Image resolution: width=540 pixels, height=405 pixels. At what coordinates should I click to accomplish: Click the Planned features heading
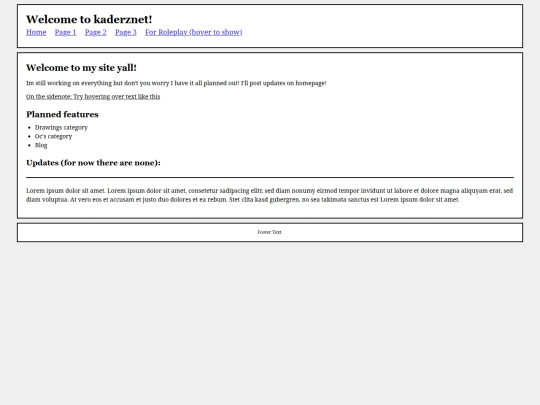click(62, 114)
